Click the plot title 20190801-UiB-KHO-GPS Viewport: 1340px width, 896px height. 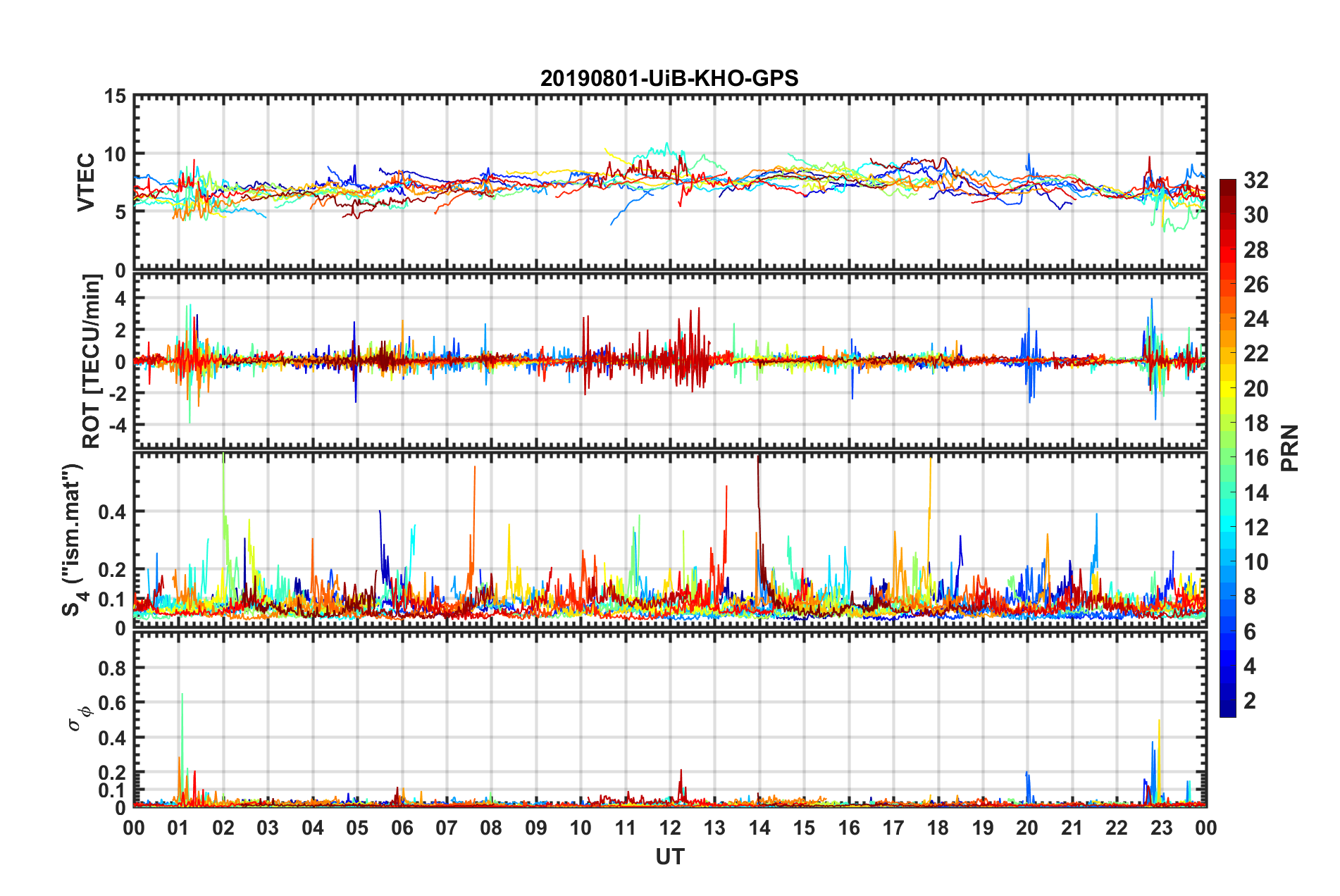[x=669, y=77]
